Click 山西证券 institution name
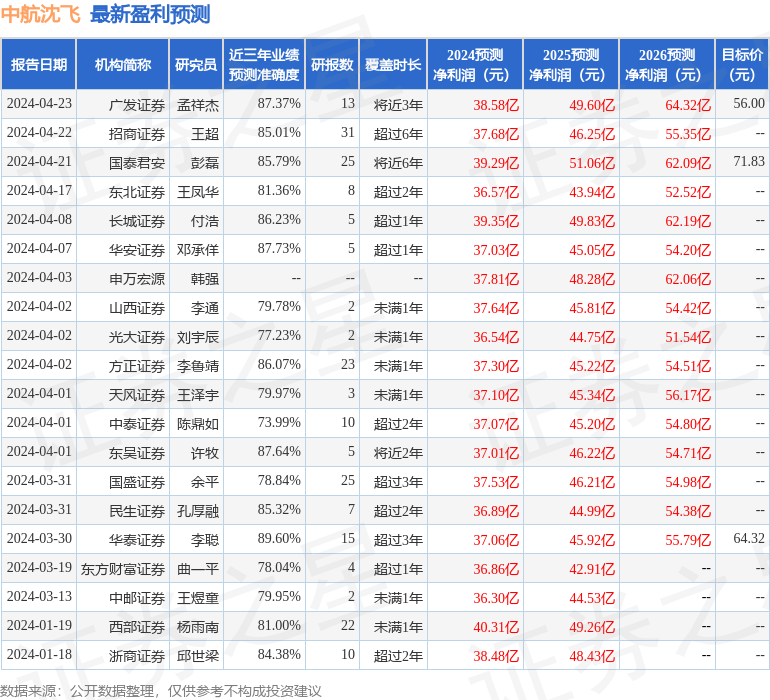This screenshot has width=770, height=700. pos(137,308)
